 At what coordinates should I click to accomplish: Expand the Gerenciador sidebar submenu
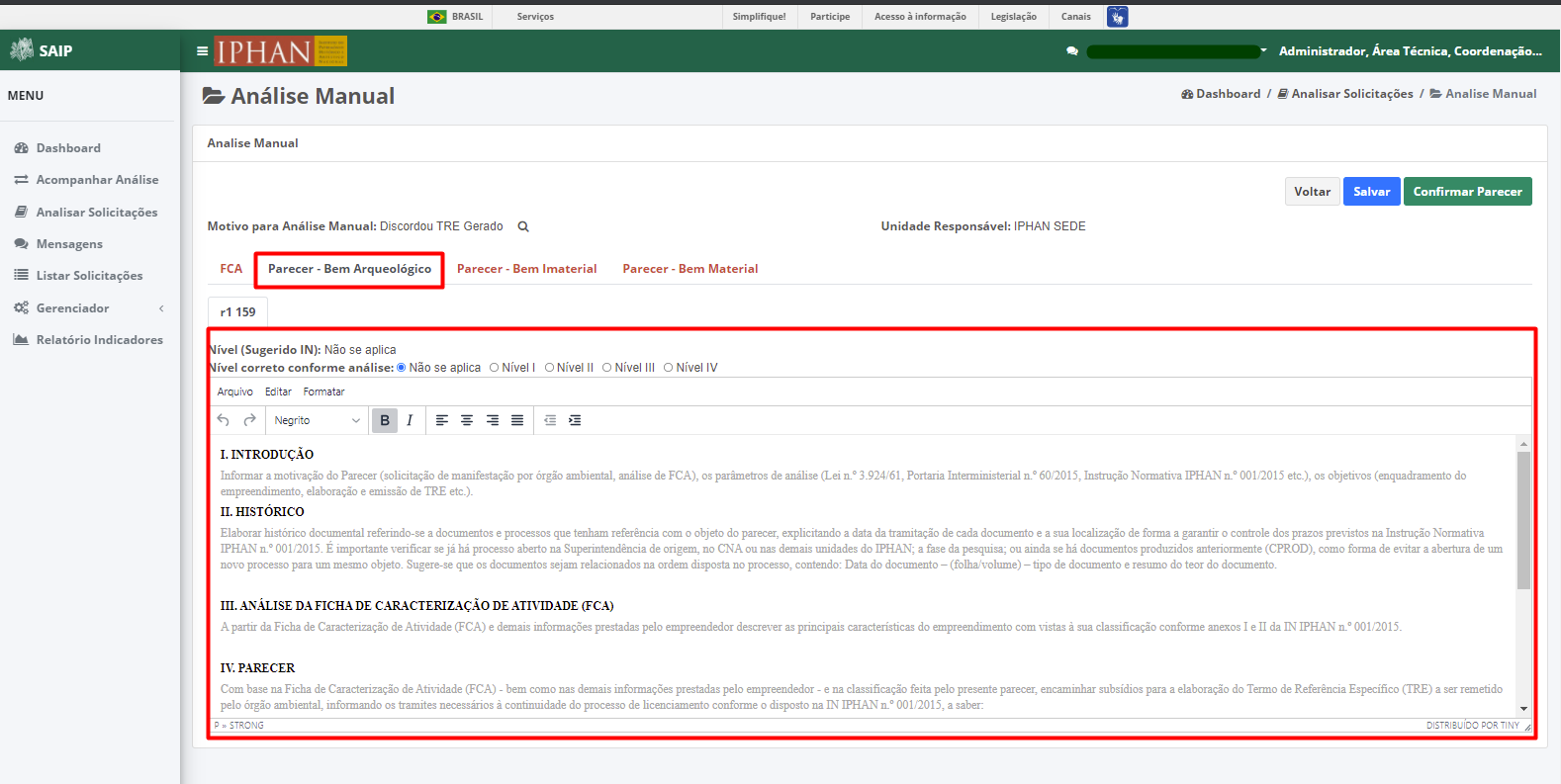coord(89,308)
